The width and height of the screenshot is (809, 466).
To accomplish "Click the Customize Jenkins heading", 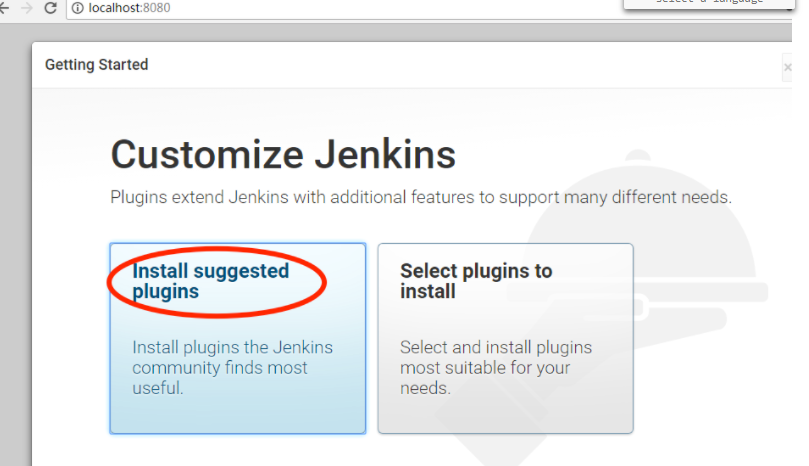I will [283, 155].
